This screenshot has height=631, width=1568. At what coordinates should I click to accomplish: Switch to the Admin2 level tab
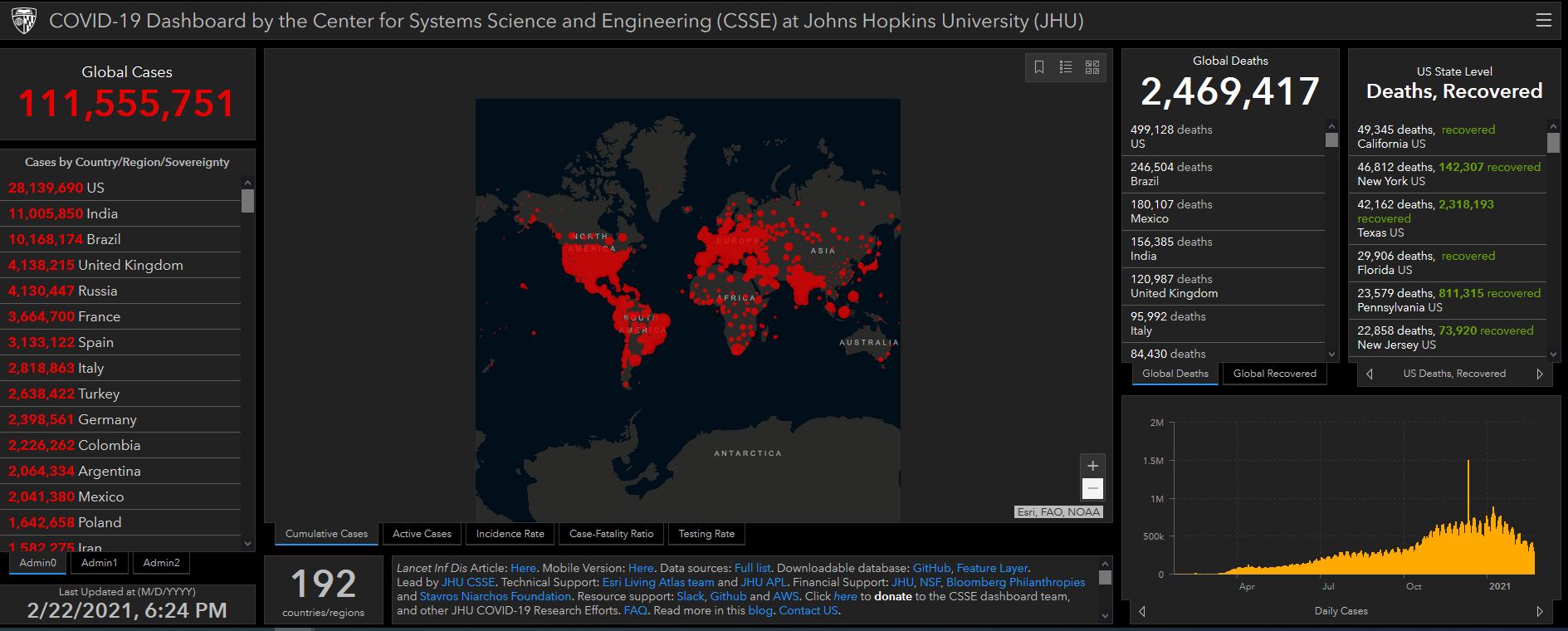[x=161, y=563]
